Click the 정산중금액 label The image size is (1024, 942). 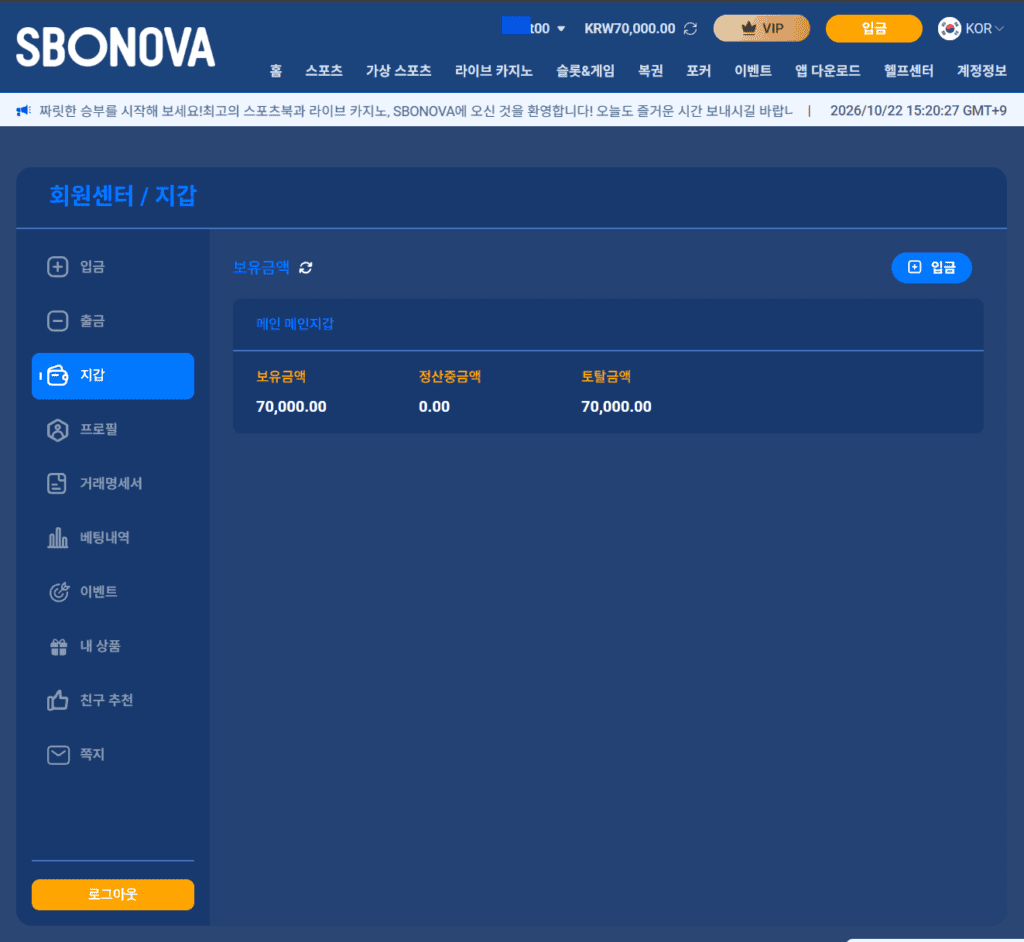coord(450,376)
